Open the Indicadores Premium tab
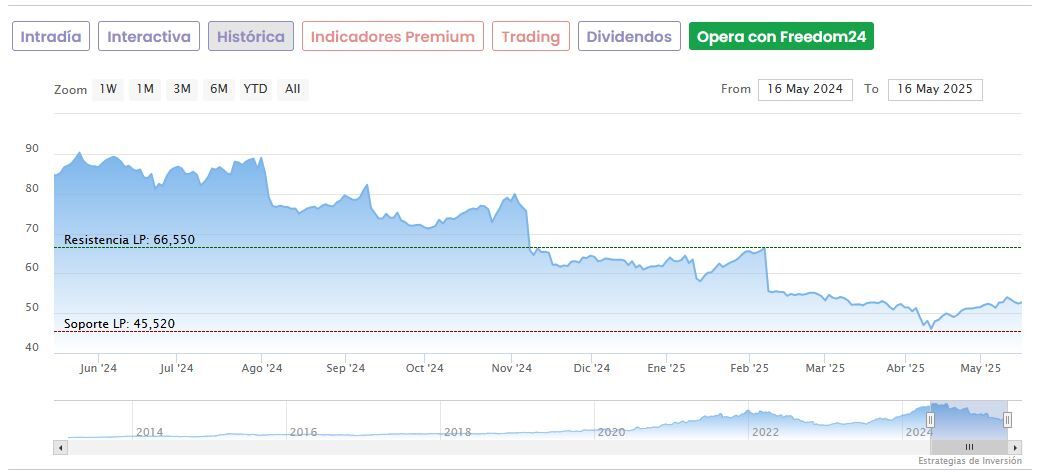Image resolution: width=1040 pixels, height=476 pixels. [392, 37]
